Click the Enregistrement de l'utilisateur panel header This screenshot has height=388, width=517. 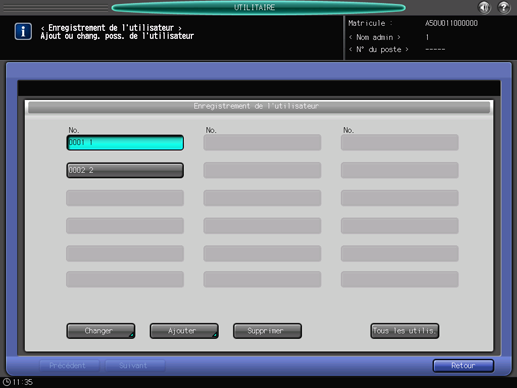pos(259,107)
